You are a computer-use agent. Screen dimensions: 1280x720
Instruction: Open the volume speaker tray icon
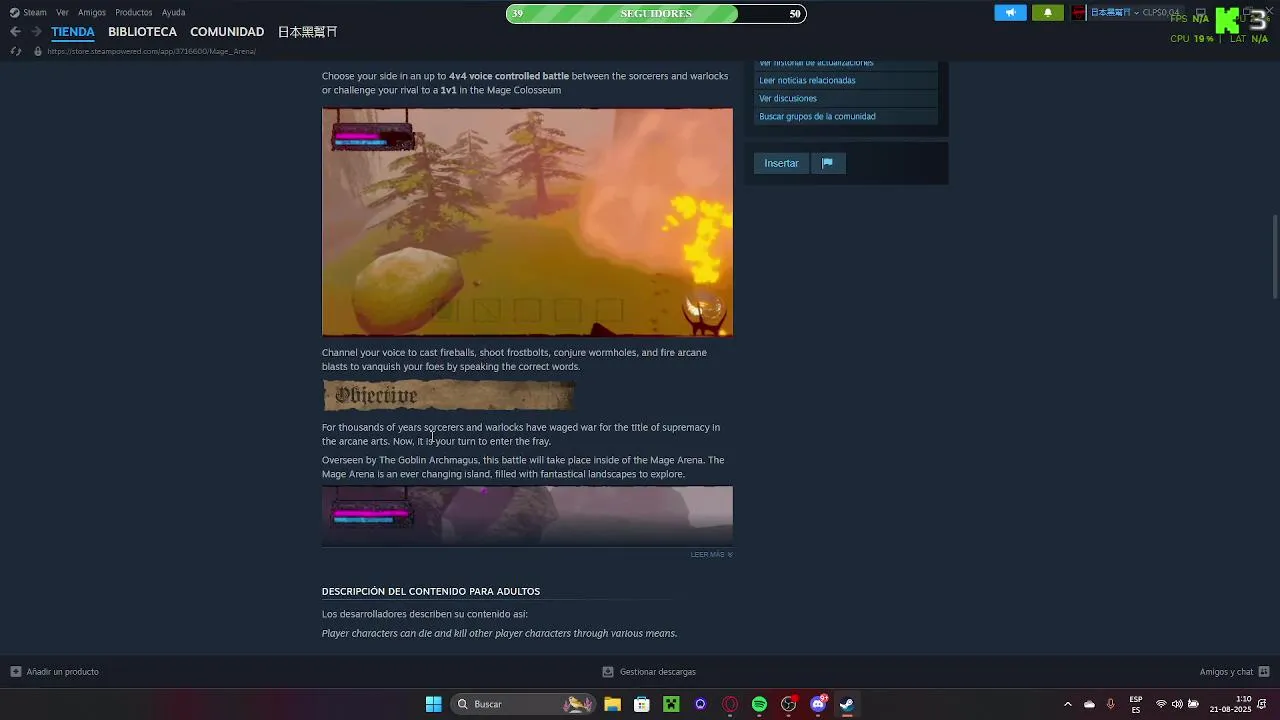[1177, 704]
